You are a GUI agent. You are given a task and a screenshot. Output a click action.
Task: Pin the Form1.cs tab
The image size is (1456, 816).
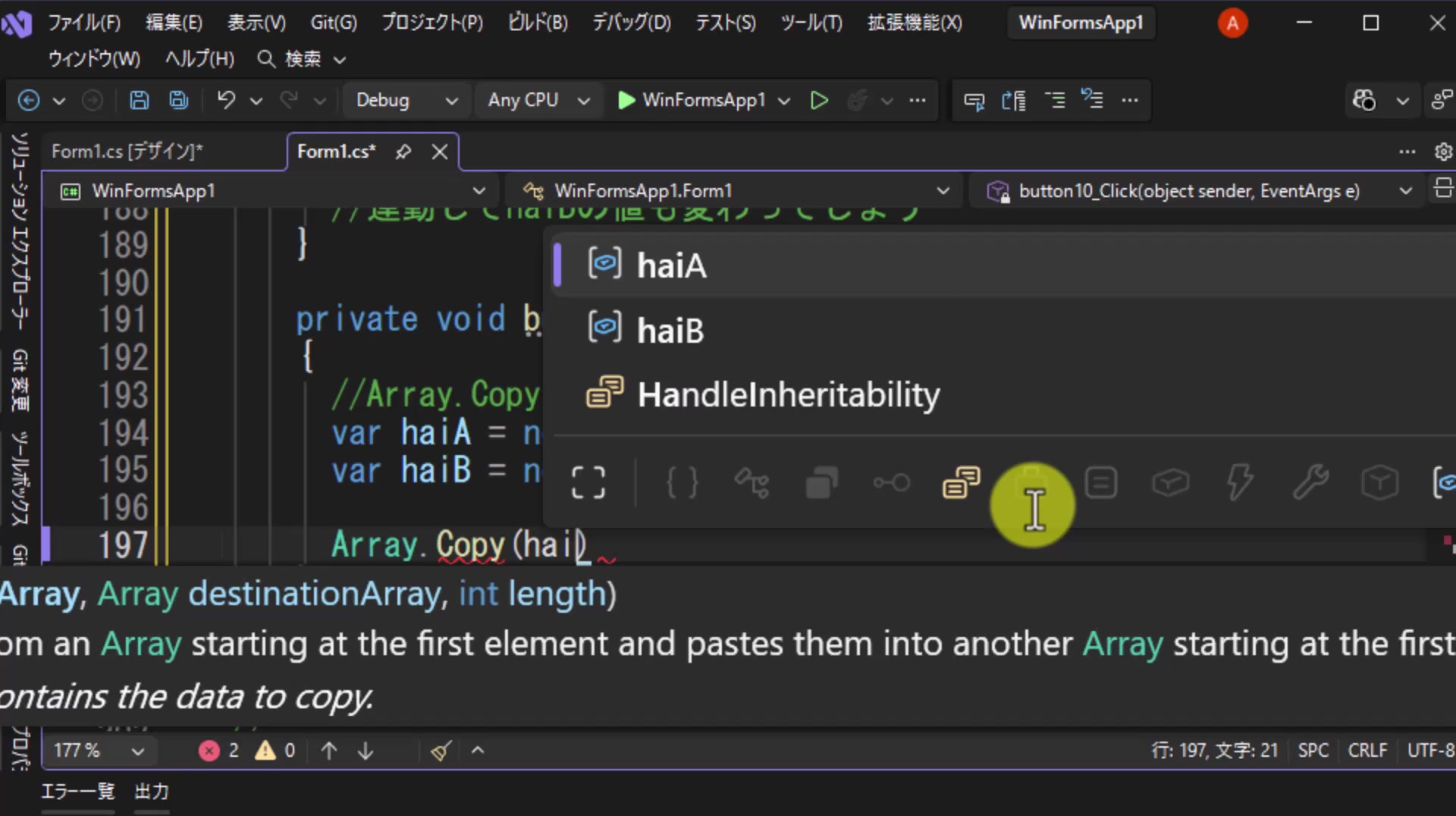(403, 152)
